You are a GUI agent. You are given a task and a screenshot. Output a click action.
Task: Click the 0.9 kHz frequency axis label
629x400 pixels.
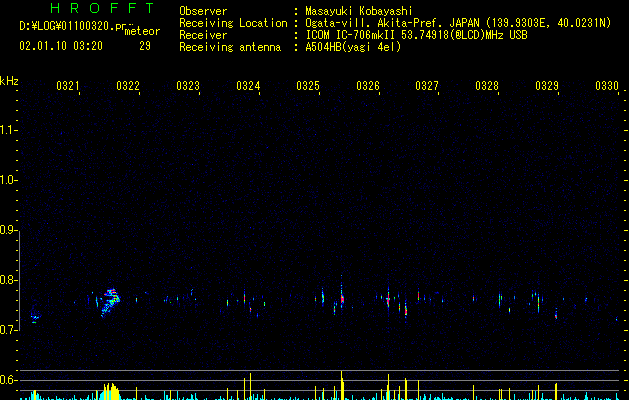(x=8, y=230)
